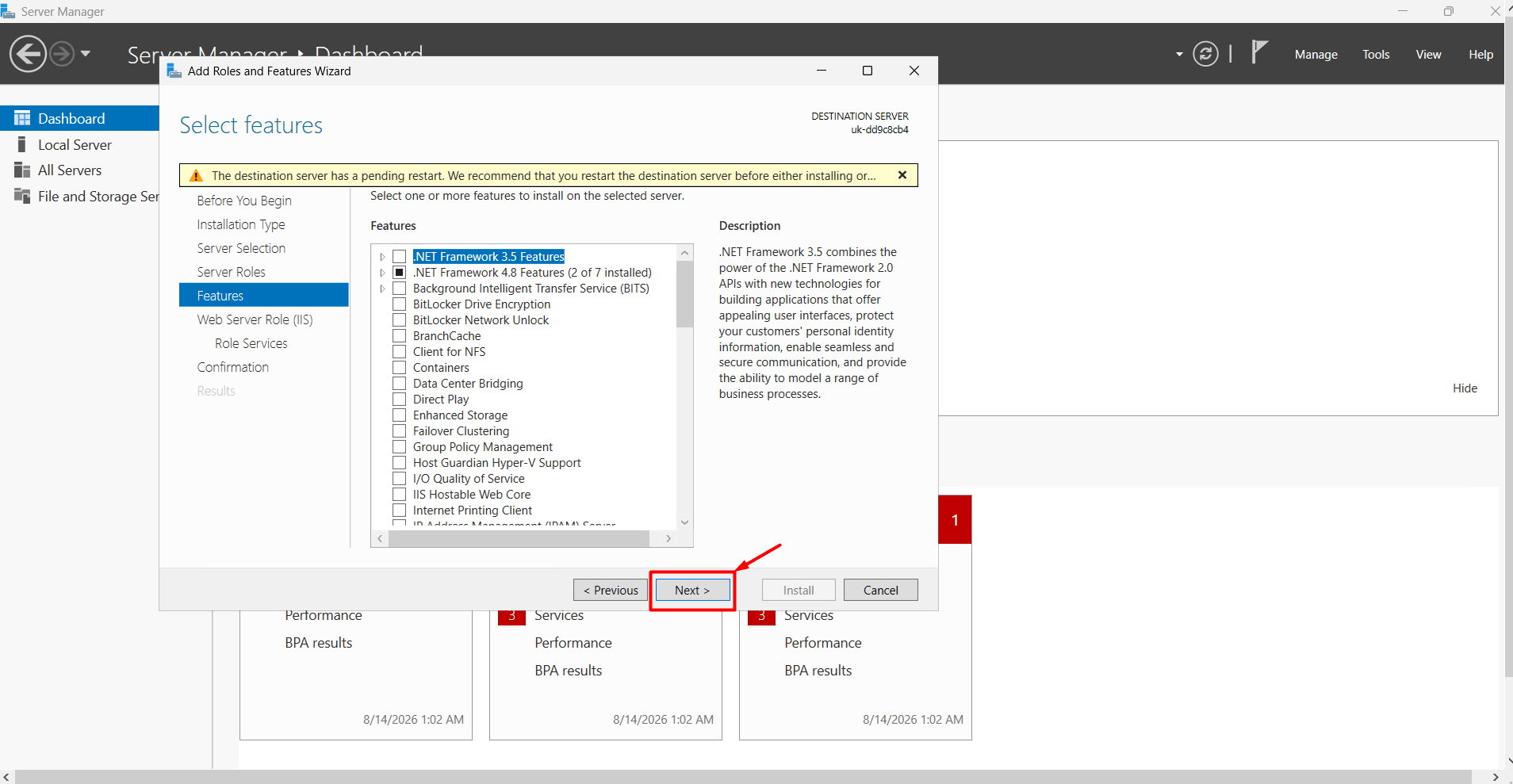
Task: Click the Next button
Action: point(692,590)
